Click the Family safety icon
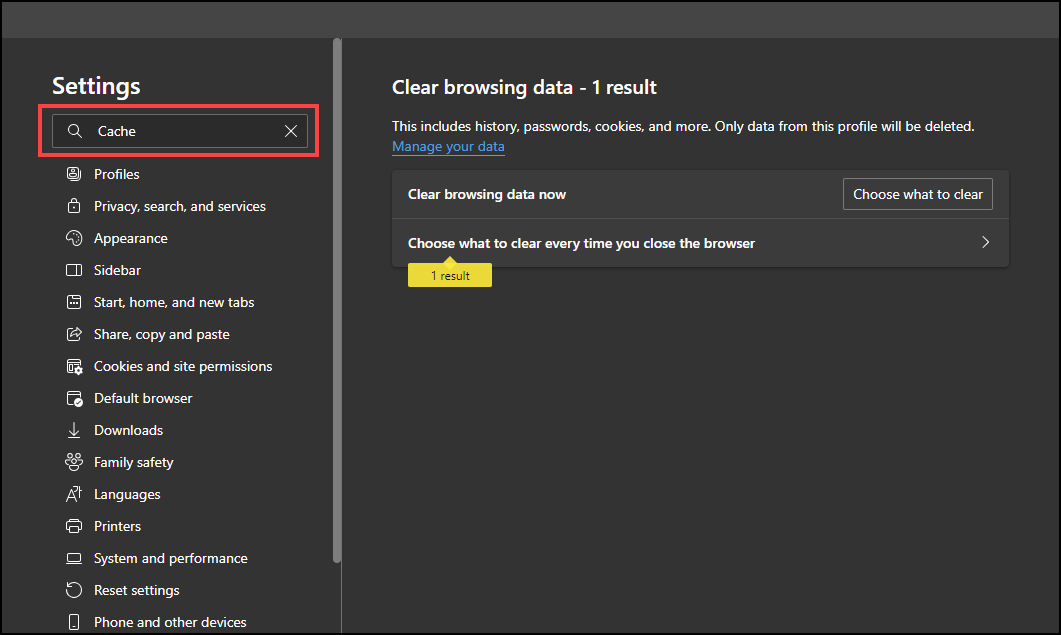The width and height of the screenshot is (1061, 635). point(73,462)
